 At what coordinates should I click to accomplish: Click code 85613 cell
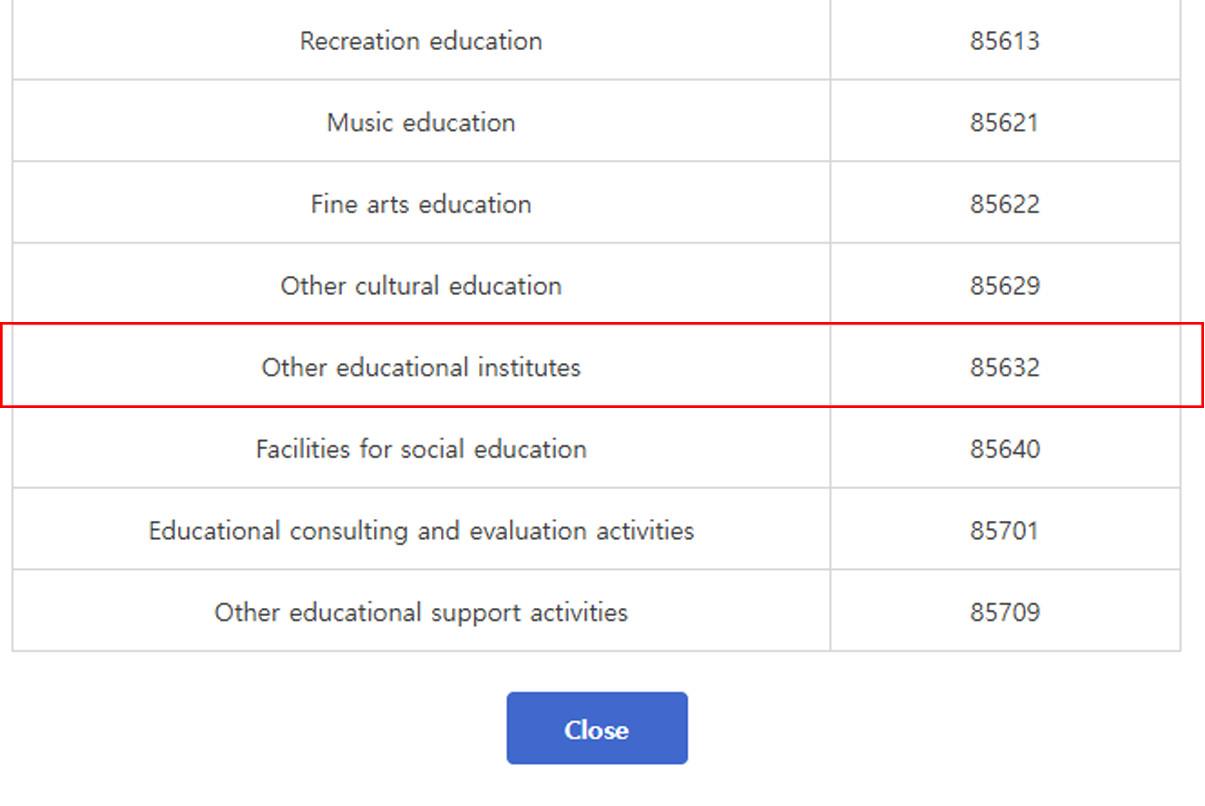(x=1004, y=41)
